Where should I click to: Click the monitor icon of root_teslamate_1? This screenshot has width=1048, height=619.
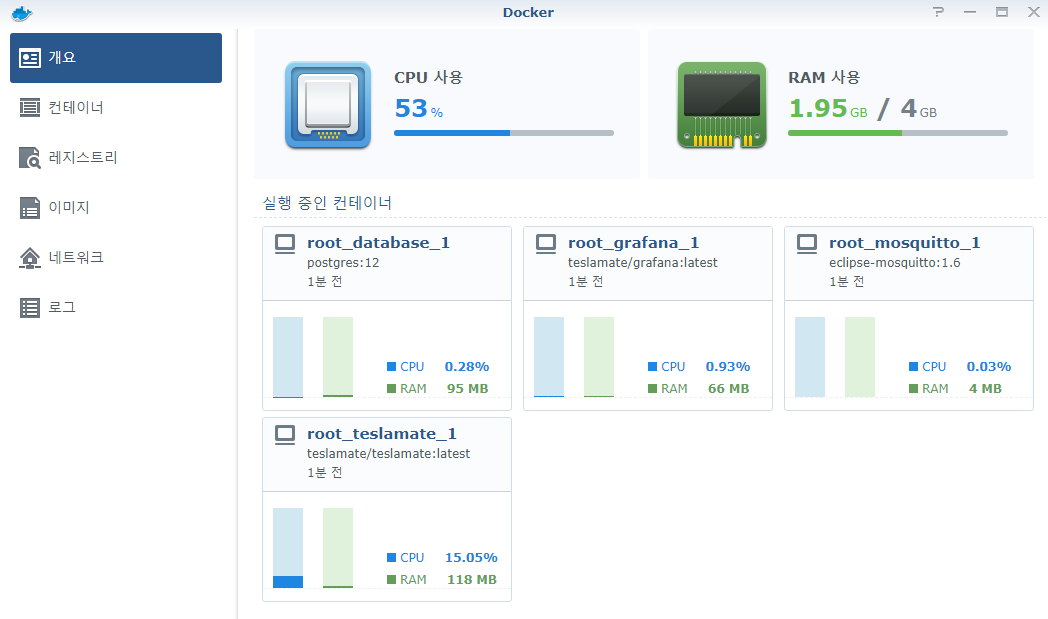click(285, 435)
